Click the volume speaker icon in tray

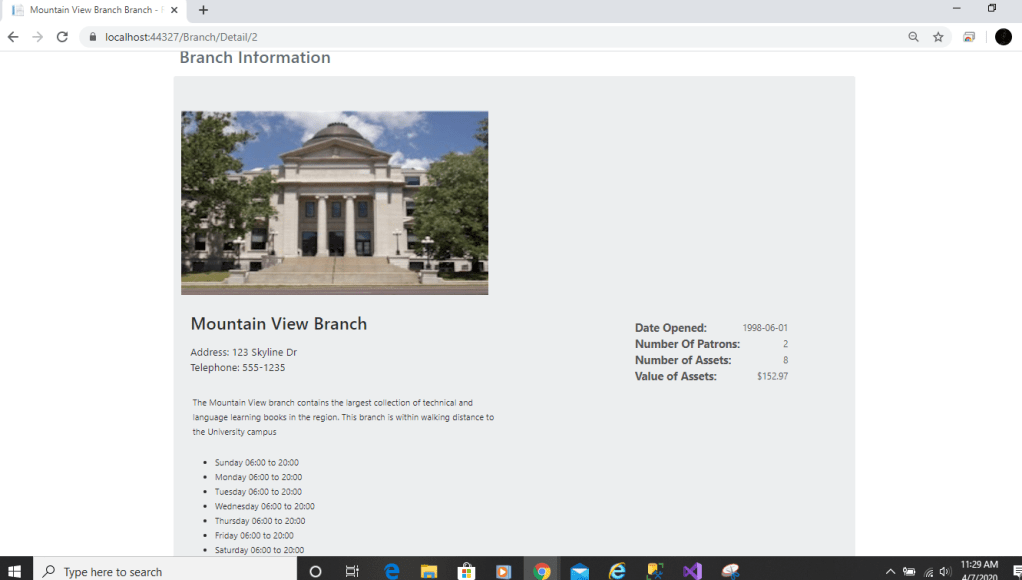point(945,572)
